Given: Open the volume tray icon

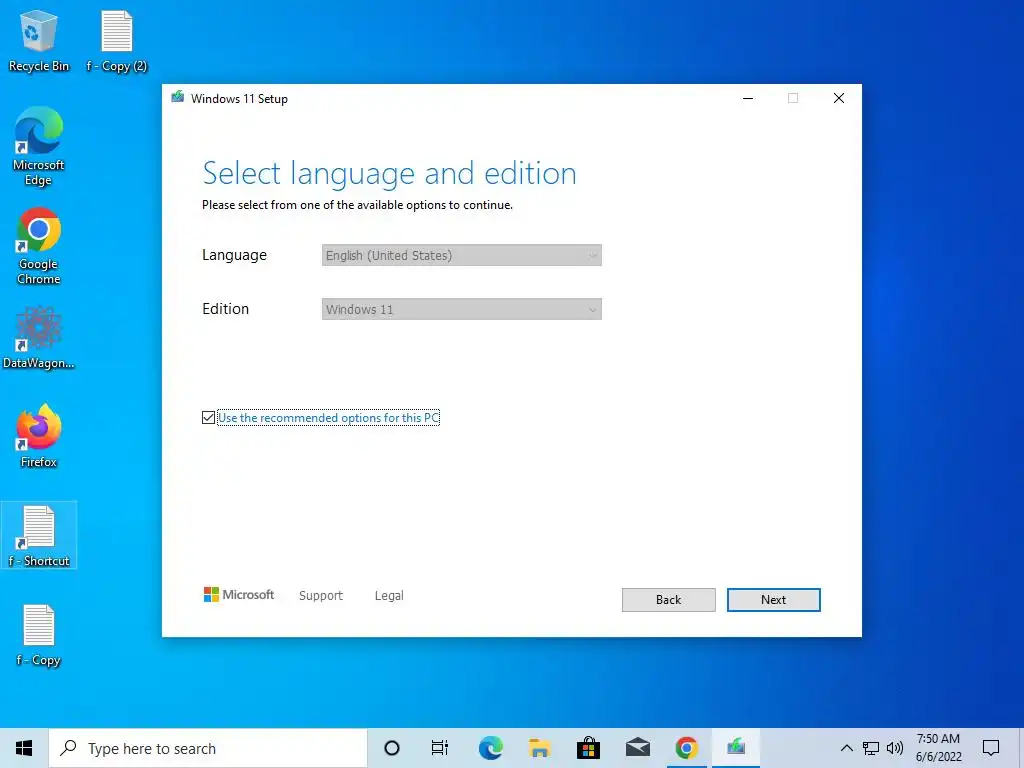Looking at the screenshot, I should point(895,748).
